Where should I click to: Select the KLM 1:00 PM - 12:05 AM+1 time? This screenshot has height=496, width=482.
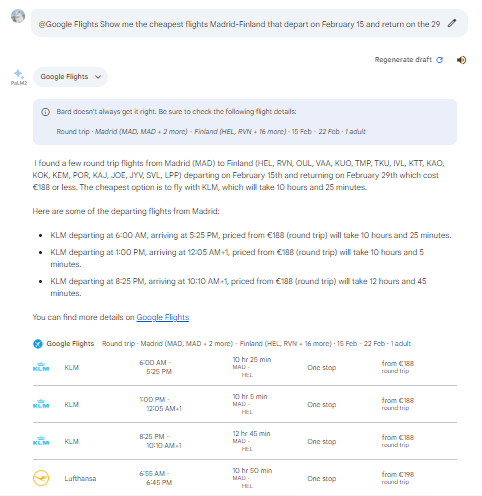tap(160, 404)
